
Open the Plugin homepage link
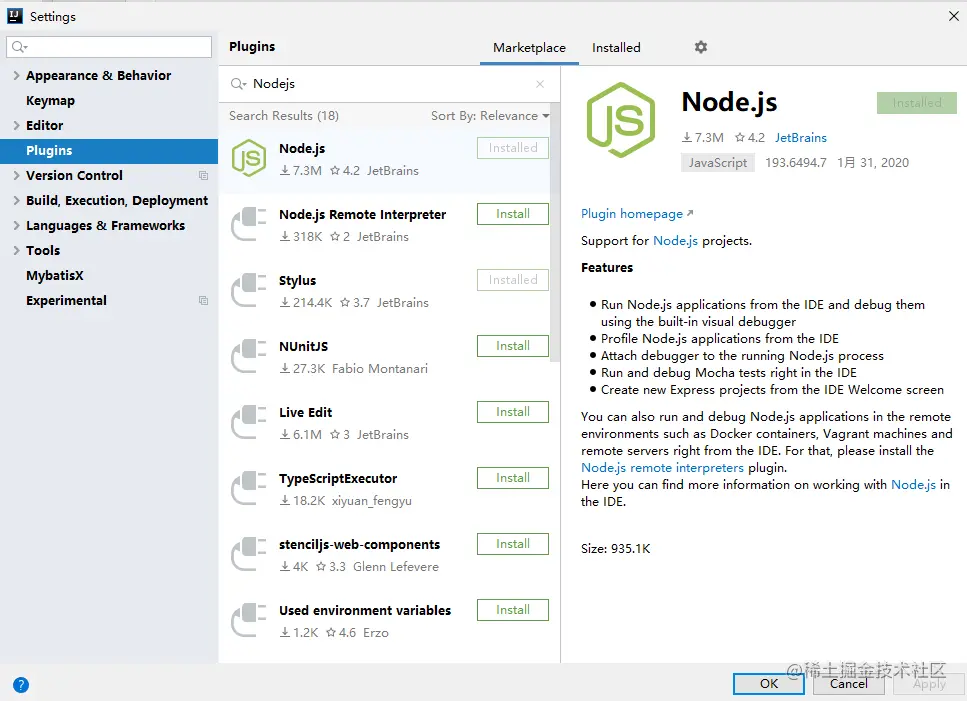pyautogui.click(x=637, y=214)
